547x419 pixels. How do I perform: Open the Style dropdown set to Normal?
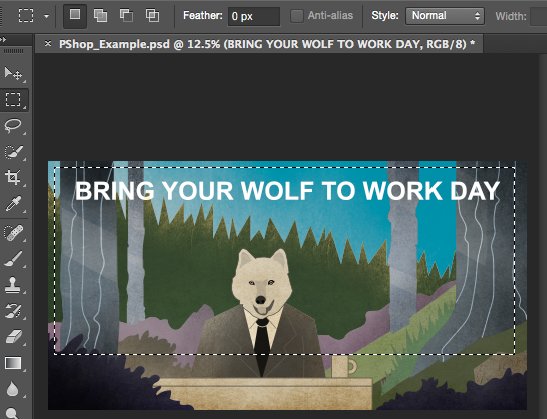(x=445, y=16)
